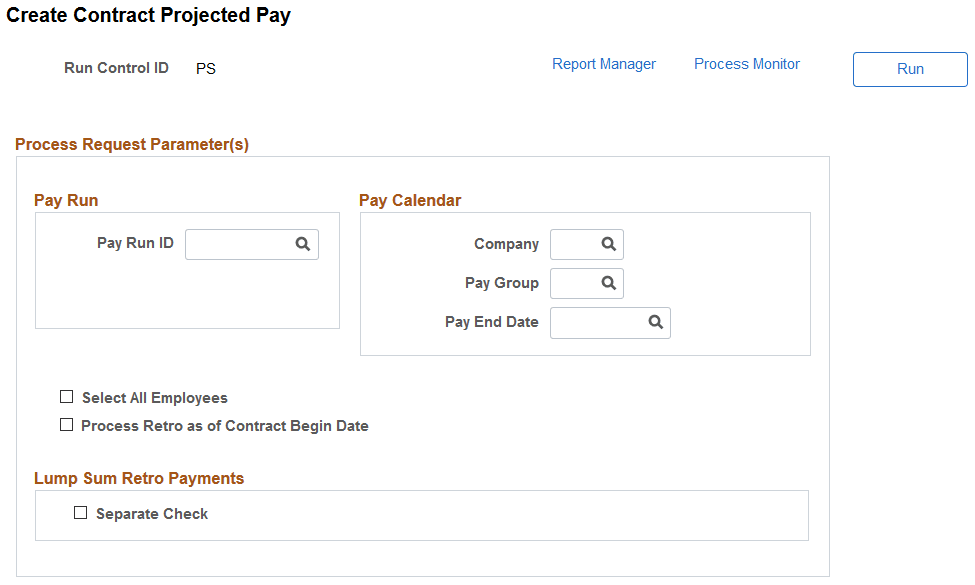Screen dimensions: 975x585
Task: Click the Run Control ID value PS
Action: 206,68
